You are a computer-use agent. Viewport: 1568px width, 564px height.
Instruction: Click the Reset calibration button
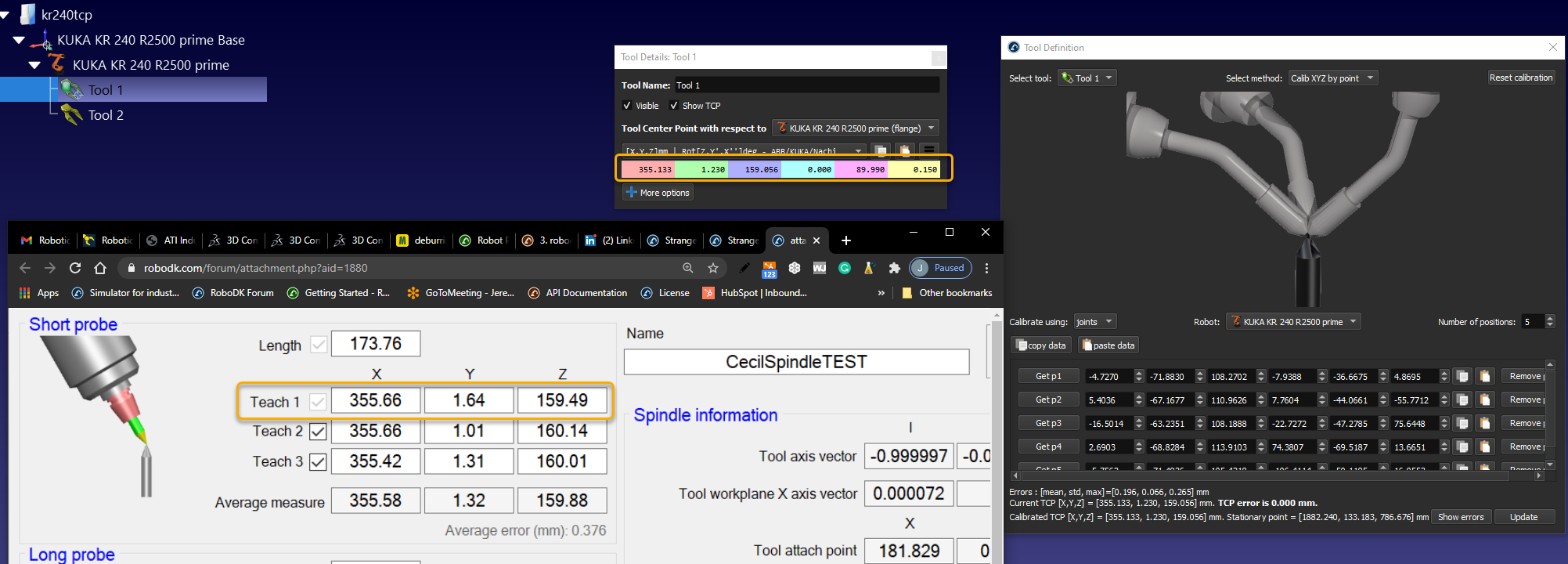[1520, 78]
